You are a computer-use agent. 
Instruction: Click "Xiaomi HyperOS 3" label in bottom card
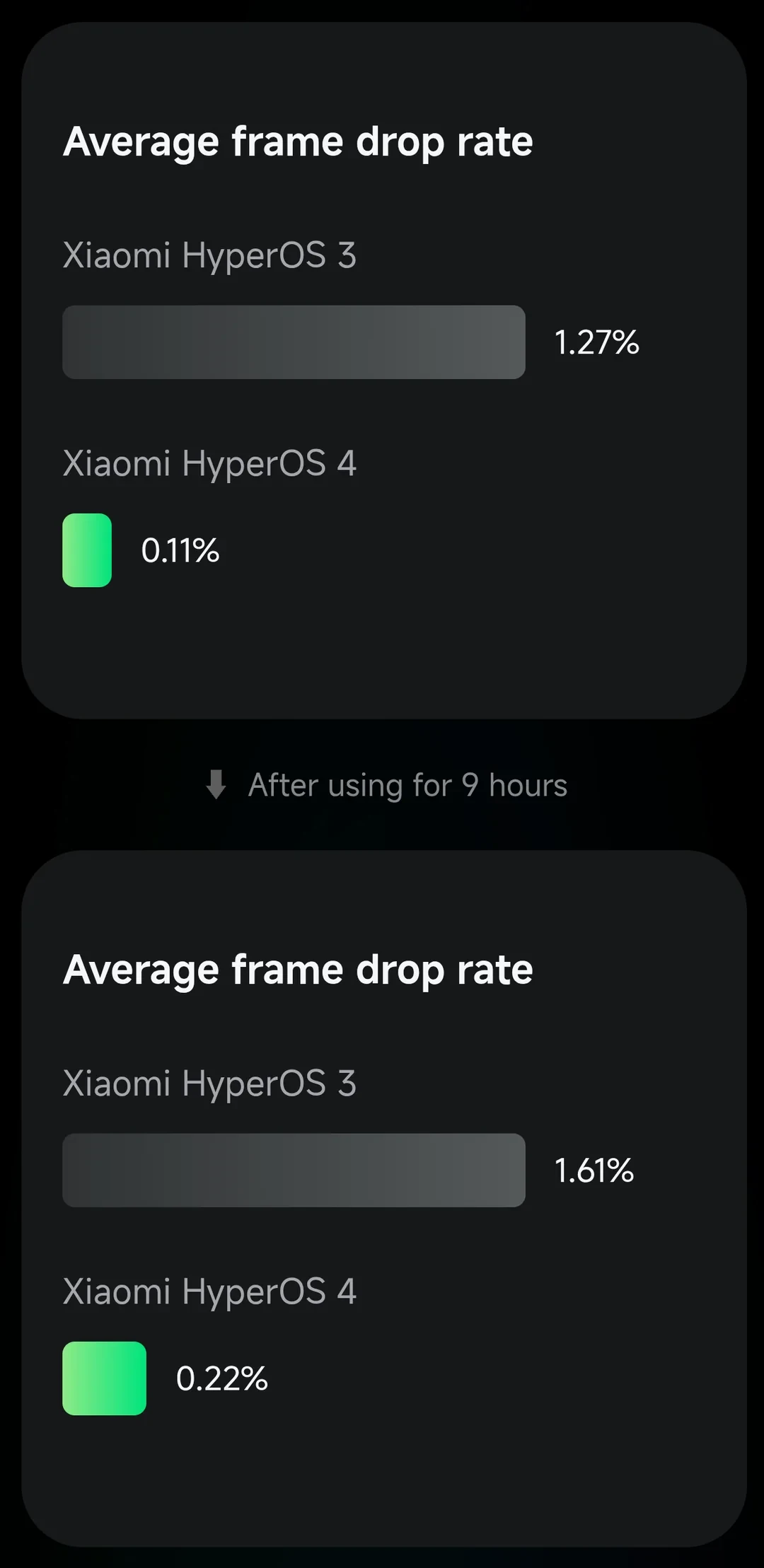[x=209, y=1084]
